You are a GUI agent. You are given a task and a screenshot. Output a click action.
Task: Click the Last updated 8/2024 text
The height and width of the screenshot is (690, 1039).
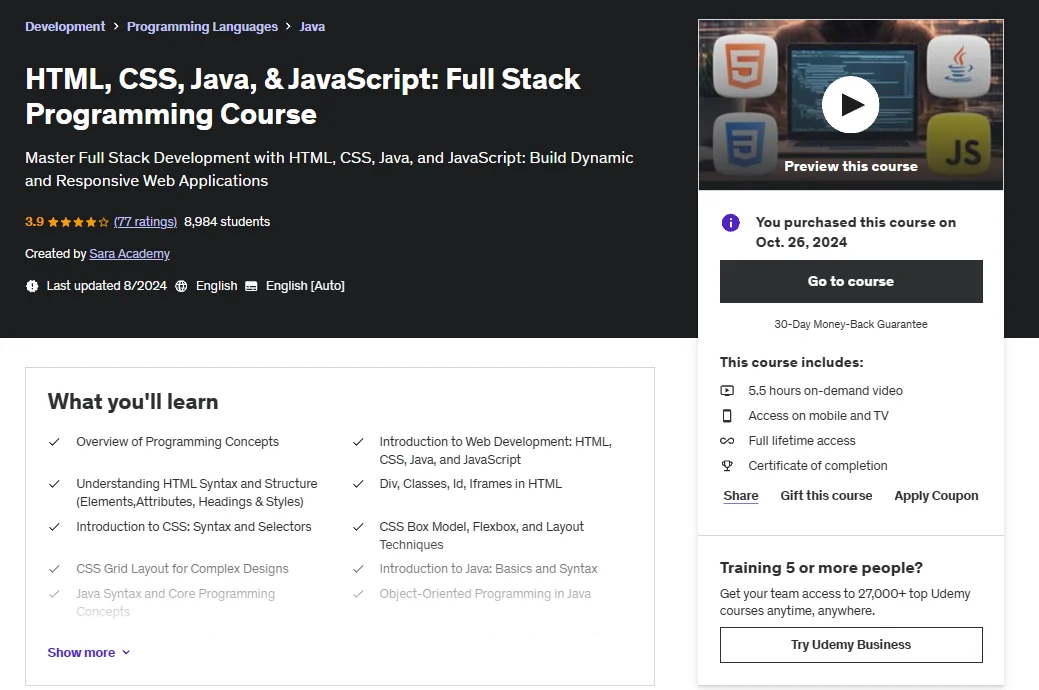pyautogui.click(x=107, y=286)
